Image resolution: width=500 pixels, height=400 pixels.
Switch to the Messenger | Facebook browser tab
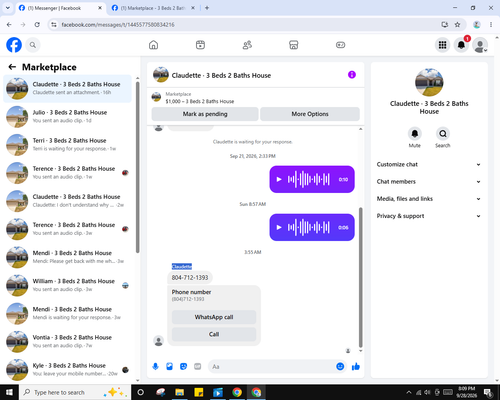point(60,8)
